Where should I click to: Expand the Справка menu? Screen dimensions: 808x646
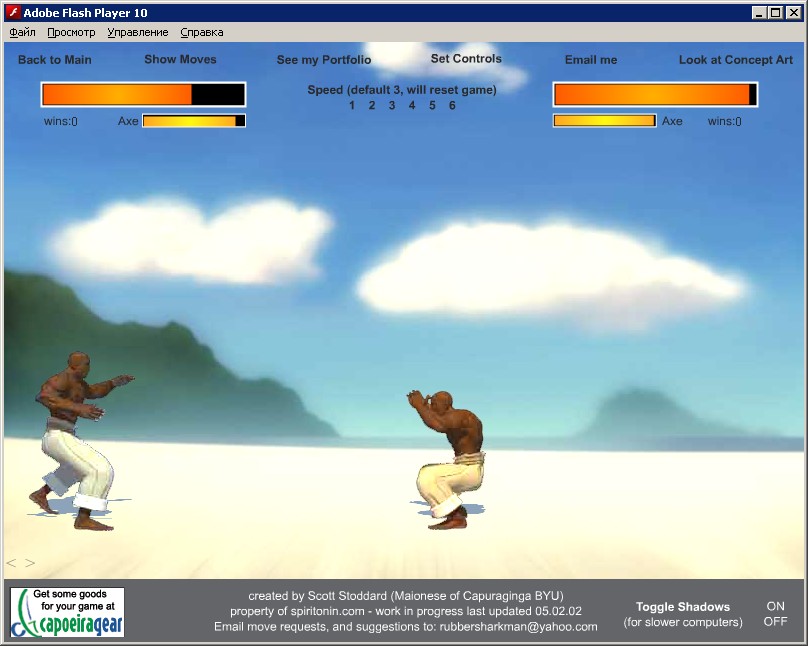tap(201, 32)
